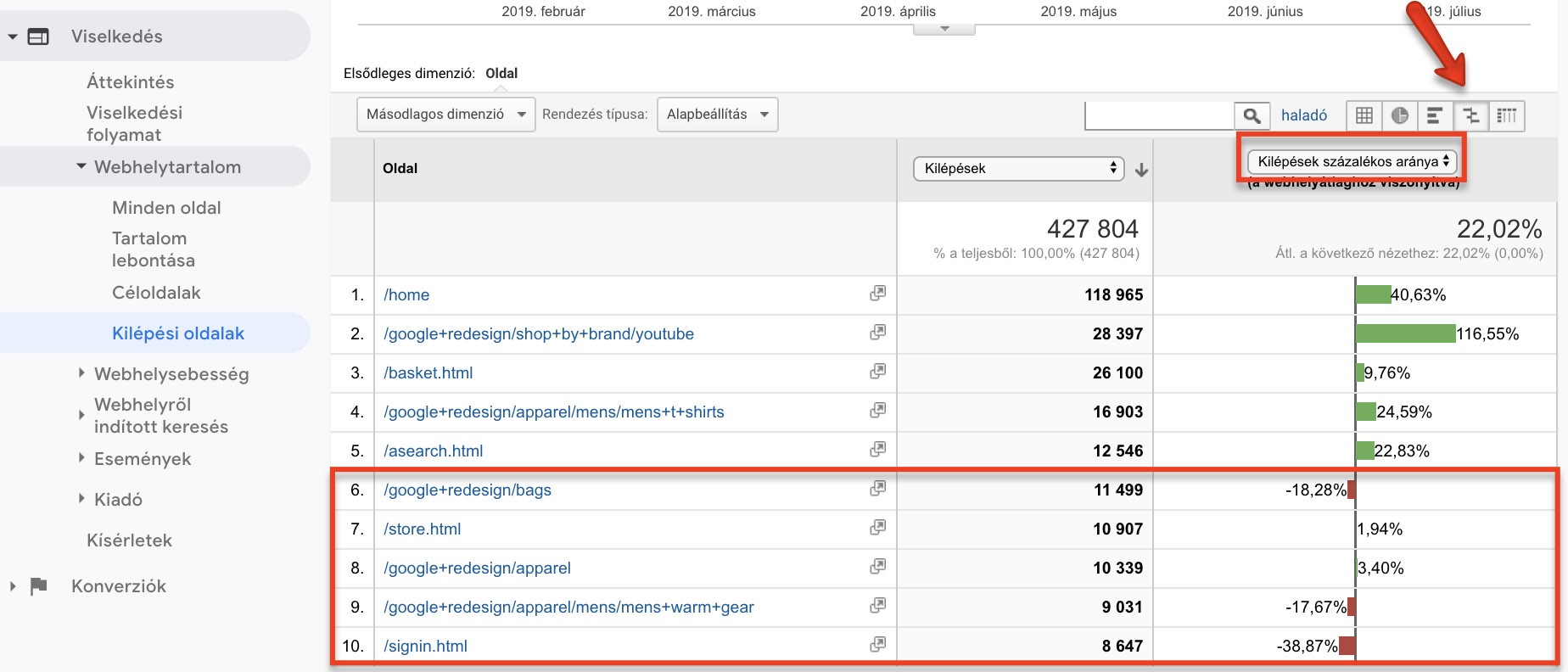Expand the Kiadó submenu arrow

(x=81, y=498)
